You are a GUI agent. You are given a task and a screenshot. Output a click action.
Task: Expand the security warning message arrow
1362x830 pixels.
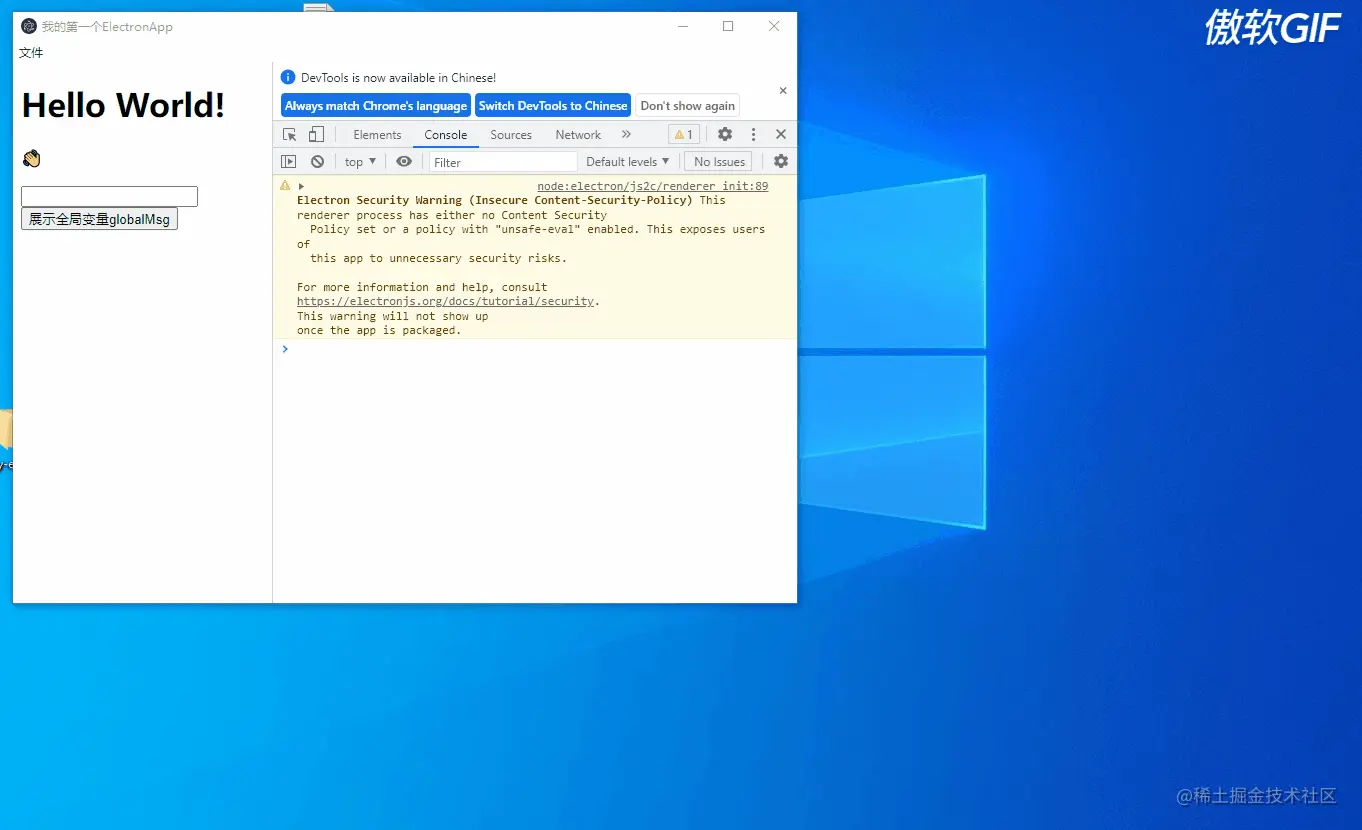click(x=301, y=187)
